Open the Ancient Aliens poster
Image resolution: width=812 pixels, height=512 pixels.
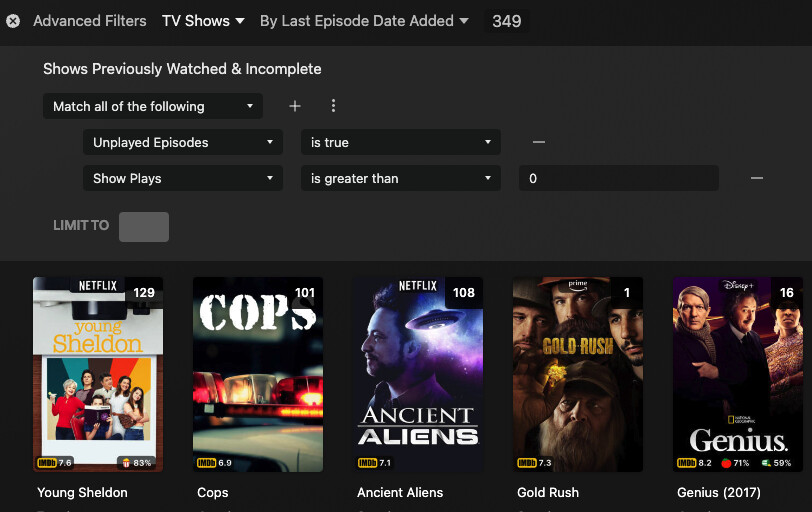[x=418, y=374]
